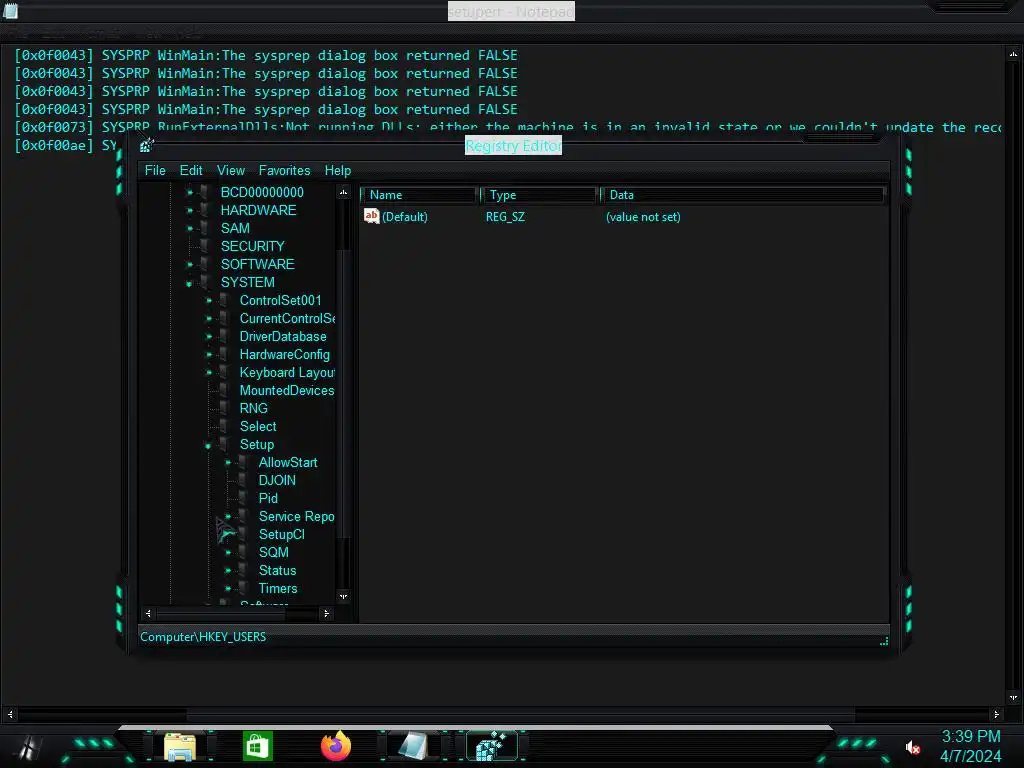Click Notepad vertical scroll up arrow
The width and height of the screenshot is (1024, 768).
pyautogui.click(x=1013, y=54)
